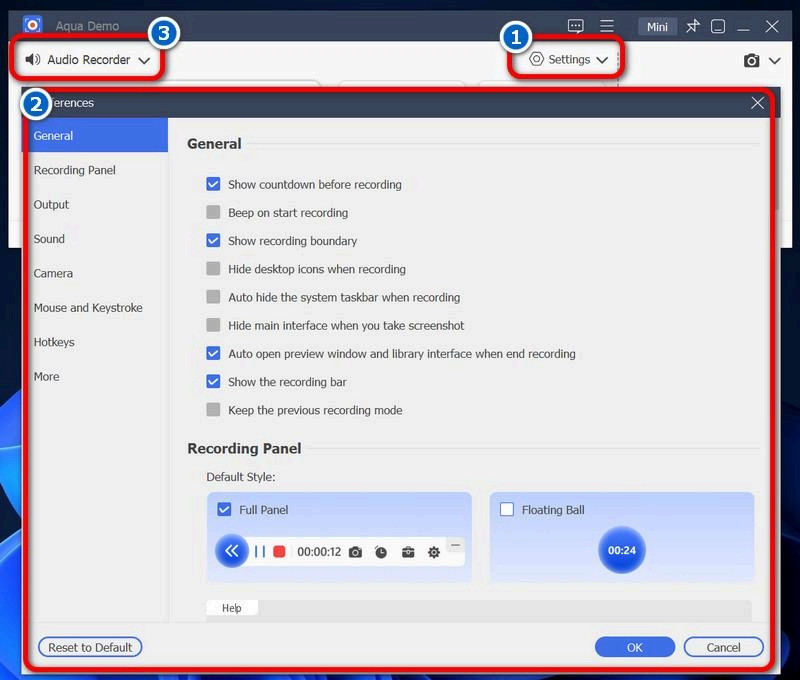Screen dimensions: 800x680
Task: Toggle the Full Panel style checkbox
Action: pyautogui.click(x=224, y=509)
